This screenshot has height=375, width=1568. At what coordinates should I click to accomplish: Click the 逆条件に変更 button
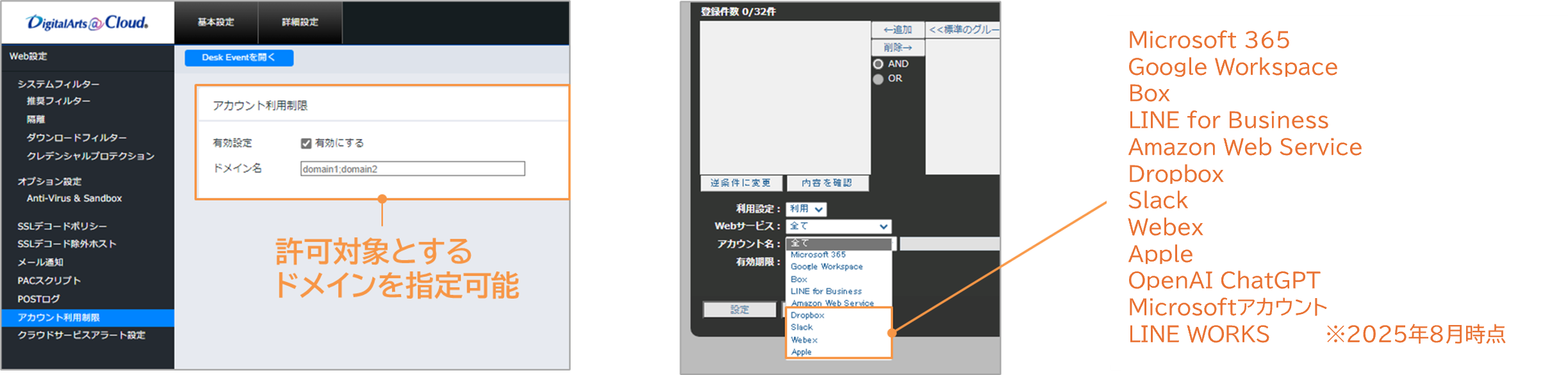(x=741, y=183)
